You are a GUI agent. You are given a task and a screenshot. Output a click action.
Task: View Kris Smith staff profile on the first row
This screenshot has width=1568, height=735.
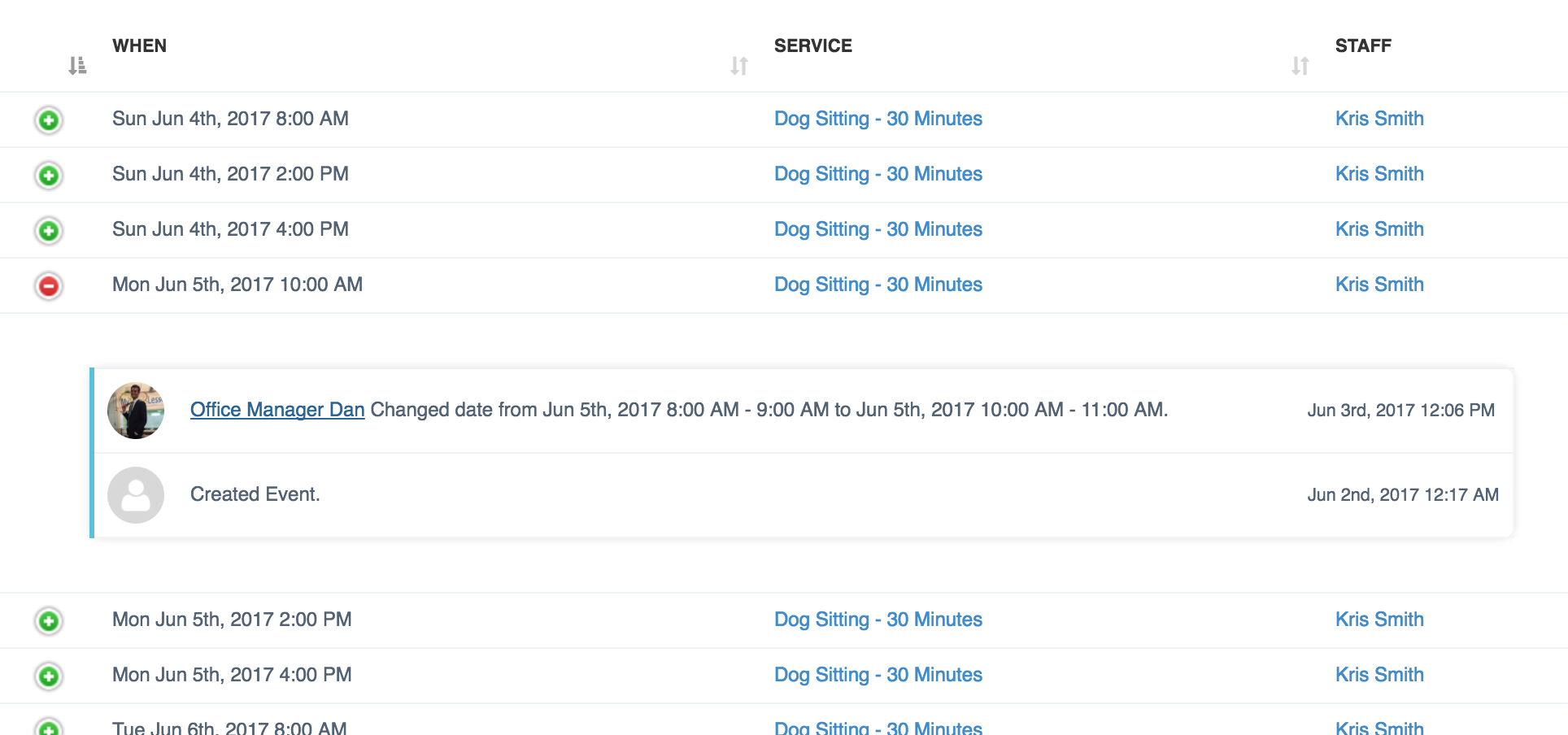1379,119
